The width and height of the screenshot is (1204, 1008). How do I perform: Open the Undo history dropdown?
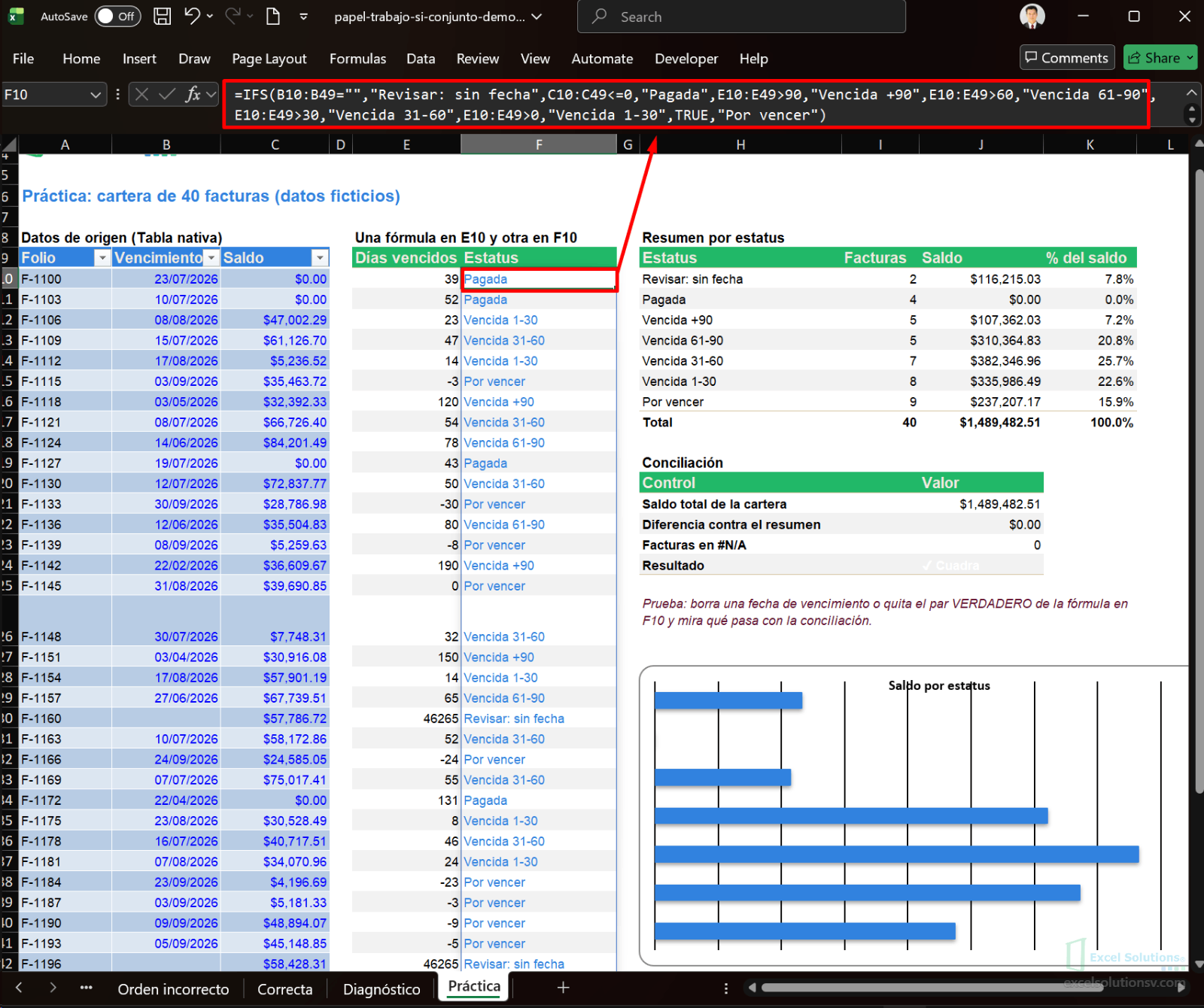pos(210,17)
